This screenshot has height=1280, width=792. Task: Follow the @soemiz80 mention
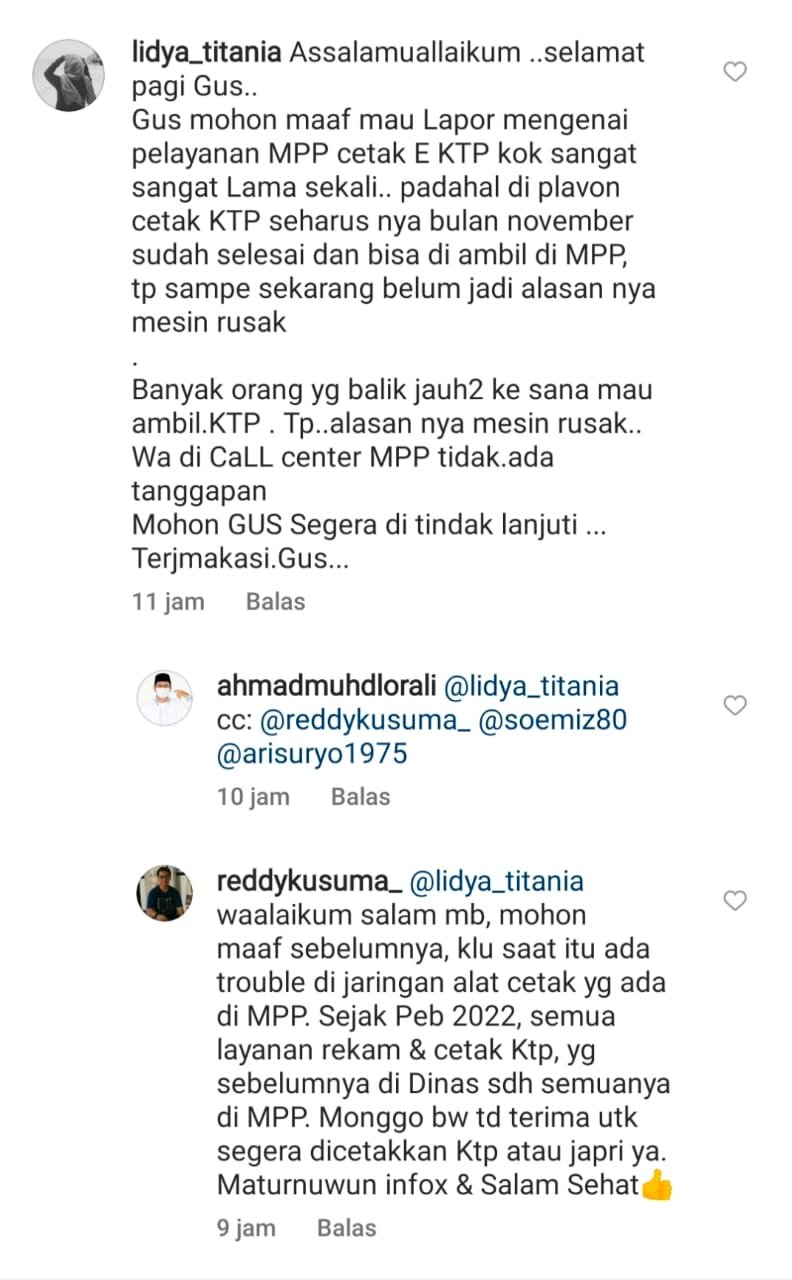[x=554, y=721]
